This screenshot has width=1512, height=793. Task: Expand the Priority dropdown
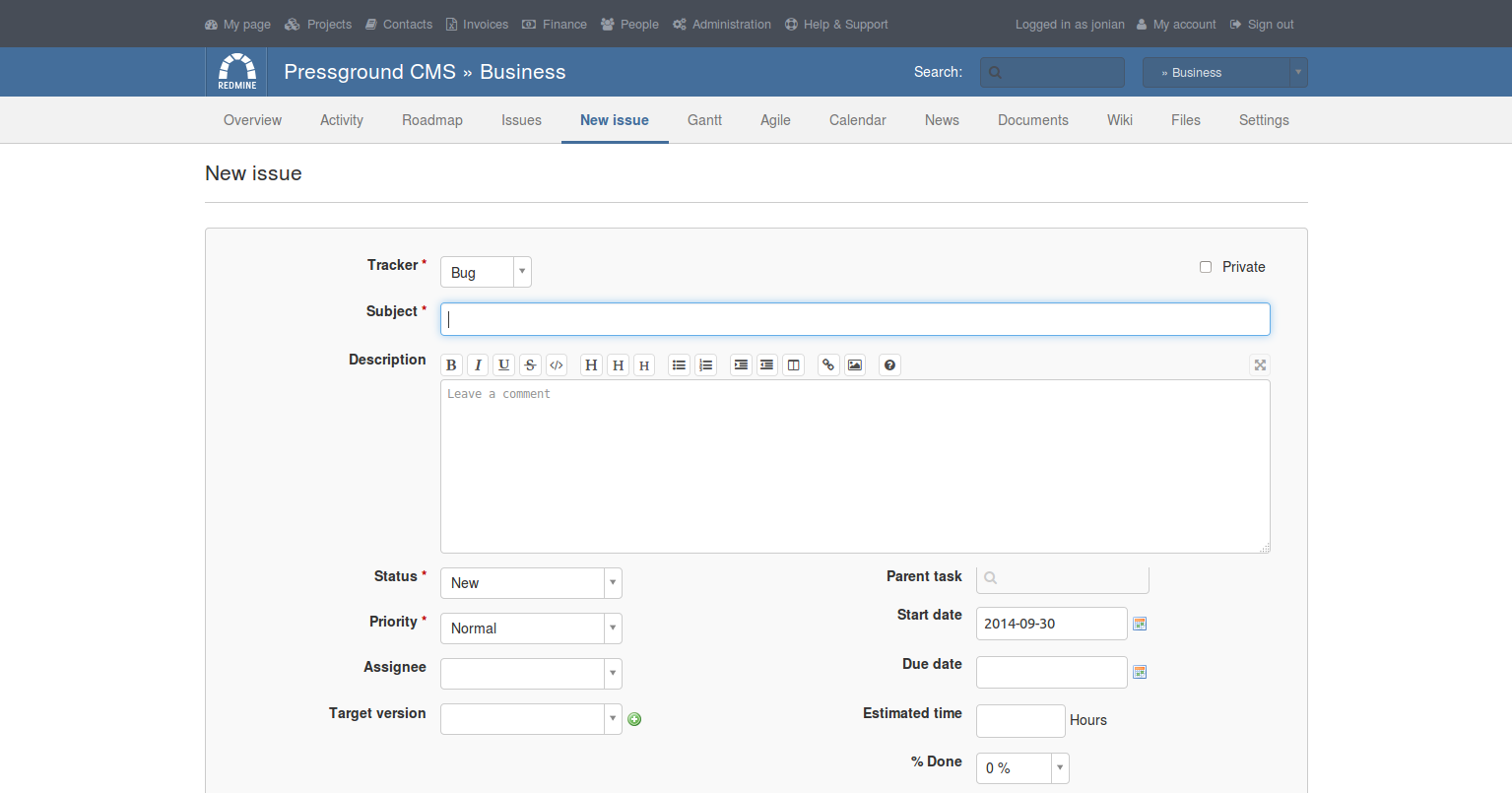click(x=531, y=628)
